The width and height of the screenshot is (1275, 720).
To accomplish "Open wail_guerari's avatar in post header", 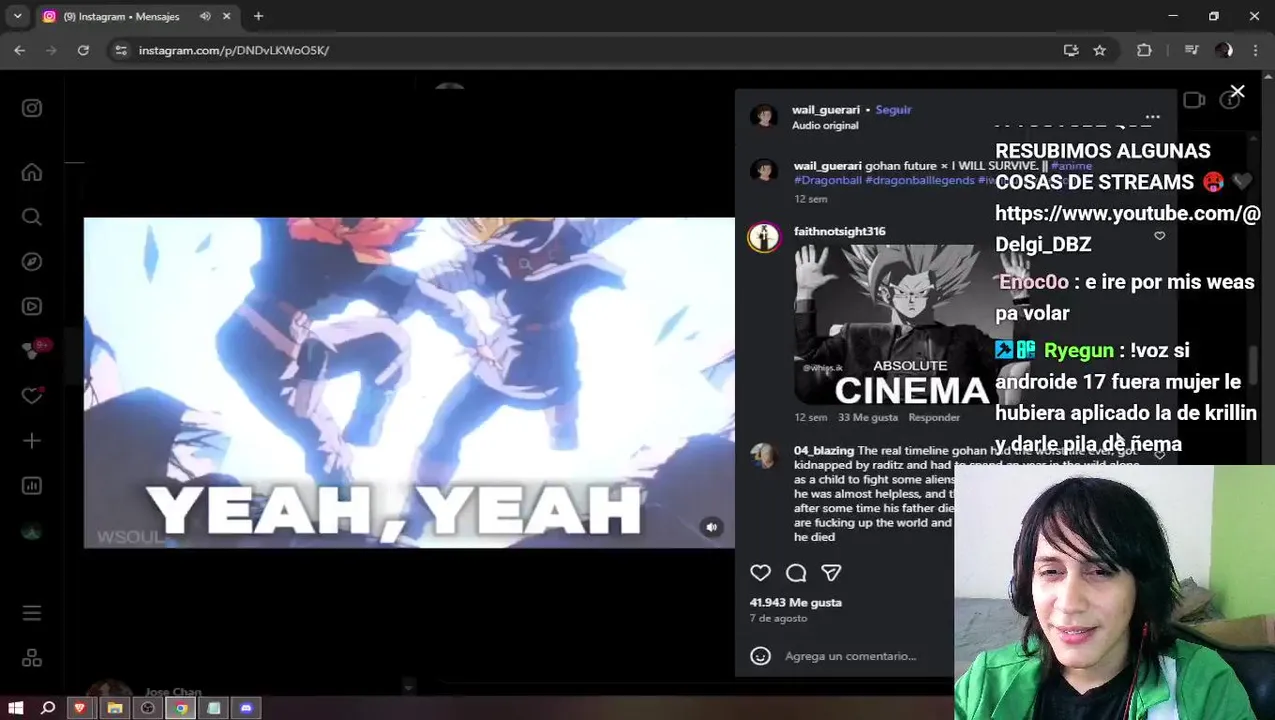I will 765,117.
